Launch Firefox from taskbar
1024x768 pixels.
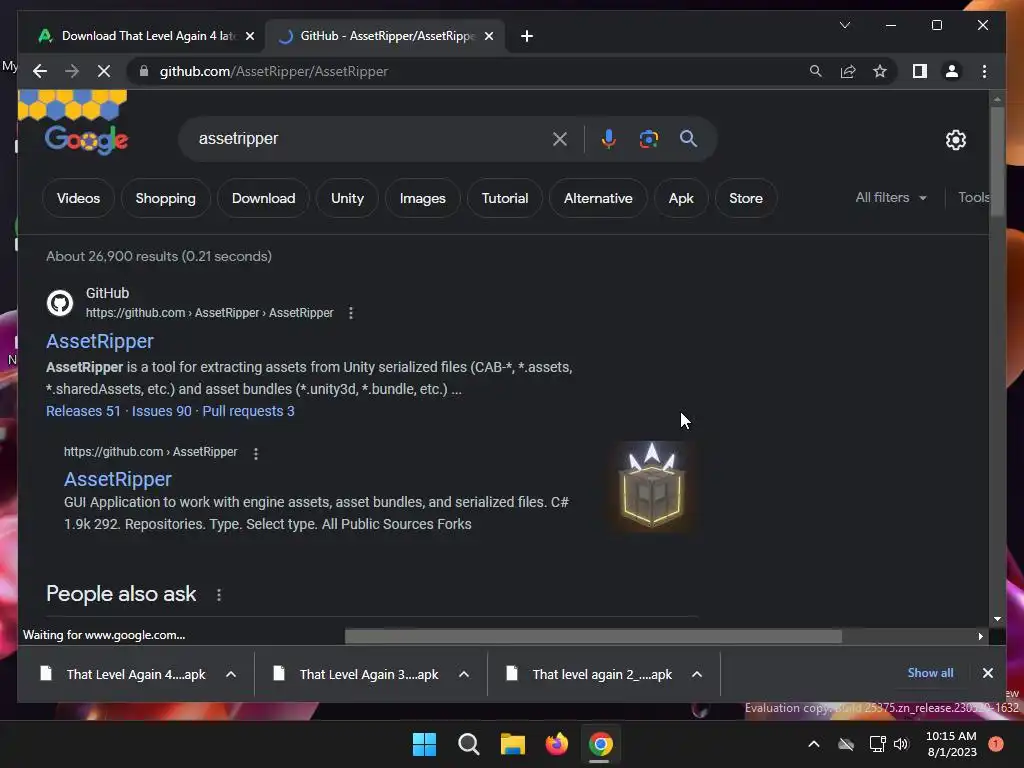coord(556,744)
